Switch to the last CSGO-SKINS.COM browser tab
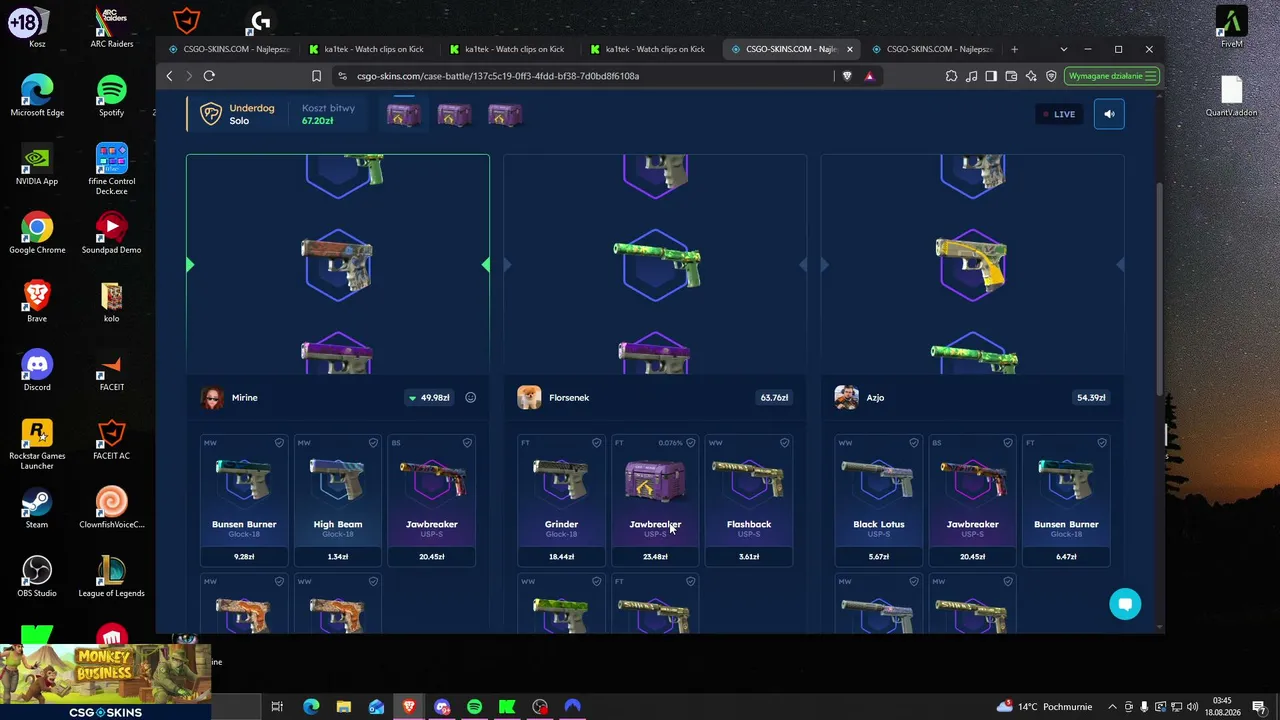 tap(931, 49)
